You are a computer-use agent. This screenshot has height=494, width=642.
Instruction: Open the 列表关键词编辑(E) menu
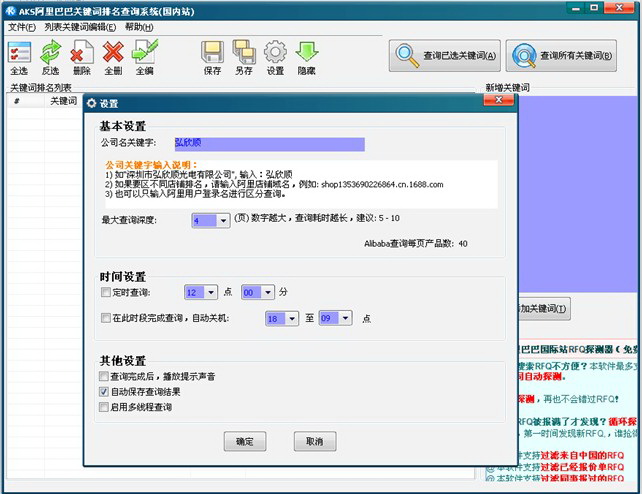pyautogui.click(x=80, y=27)
